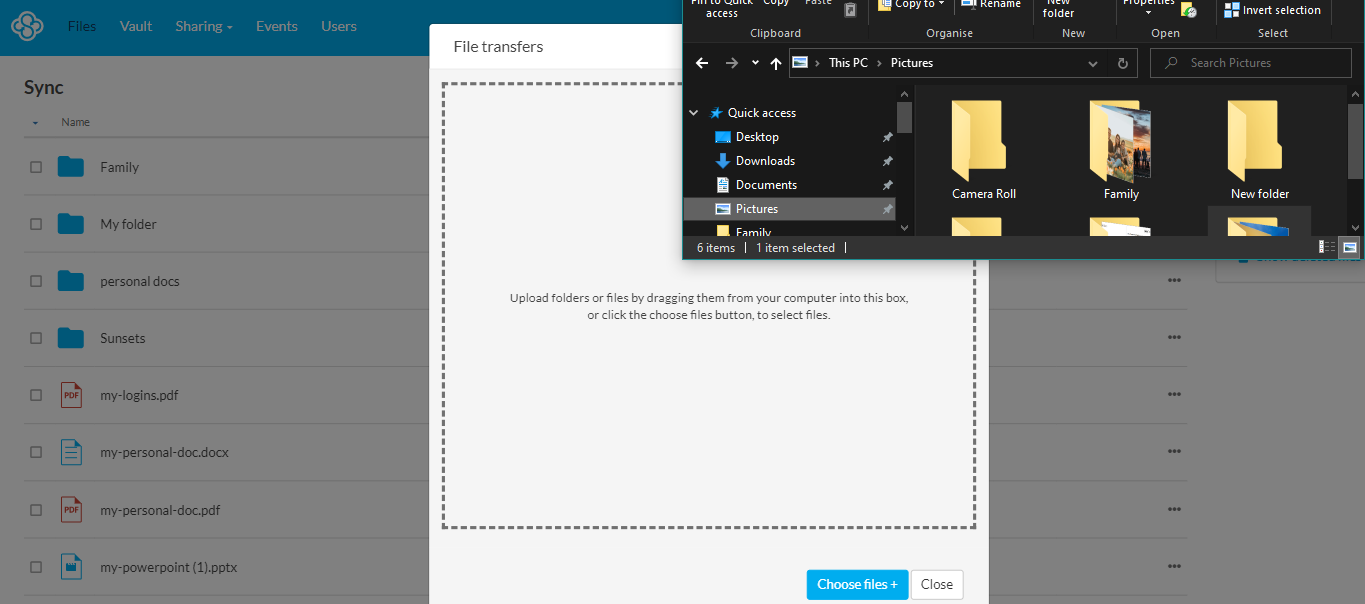Click the up-one-level arrow in Explorer
The width and height of the screenshot is (1365, 604).
pyautogui.click(x=776, y=63)
